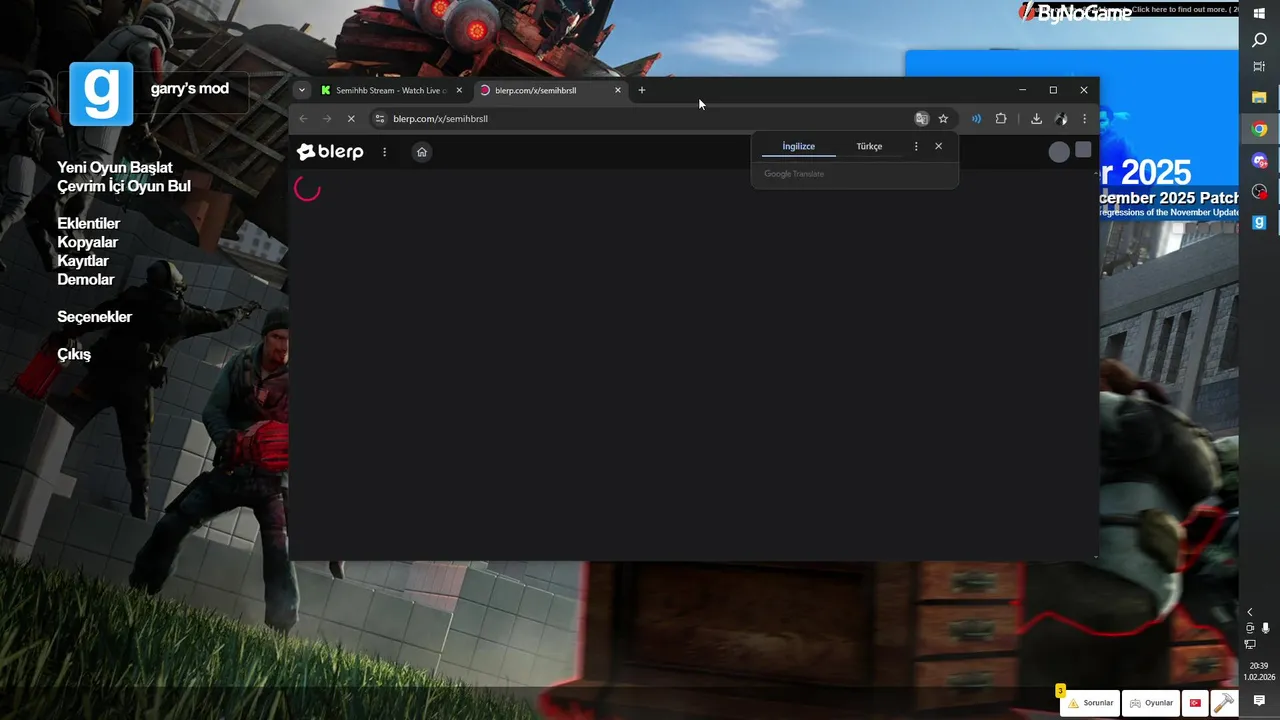Open translate popup more options menu

pyautogui.click(x=916, y=146)
